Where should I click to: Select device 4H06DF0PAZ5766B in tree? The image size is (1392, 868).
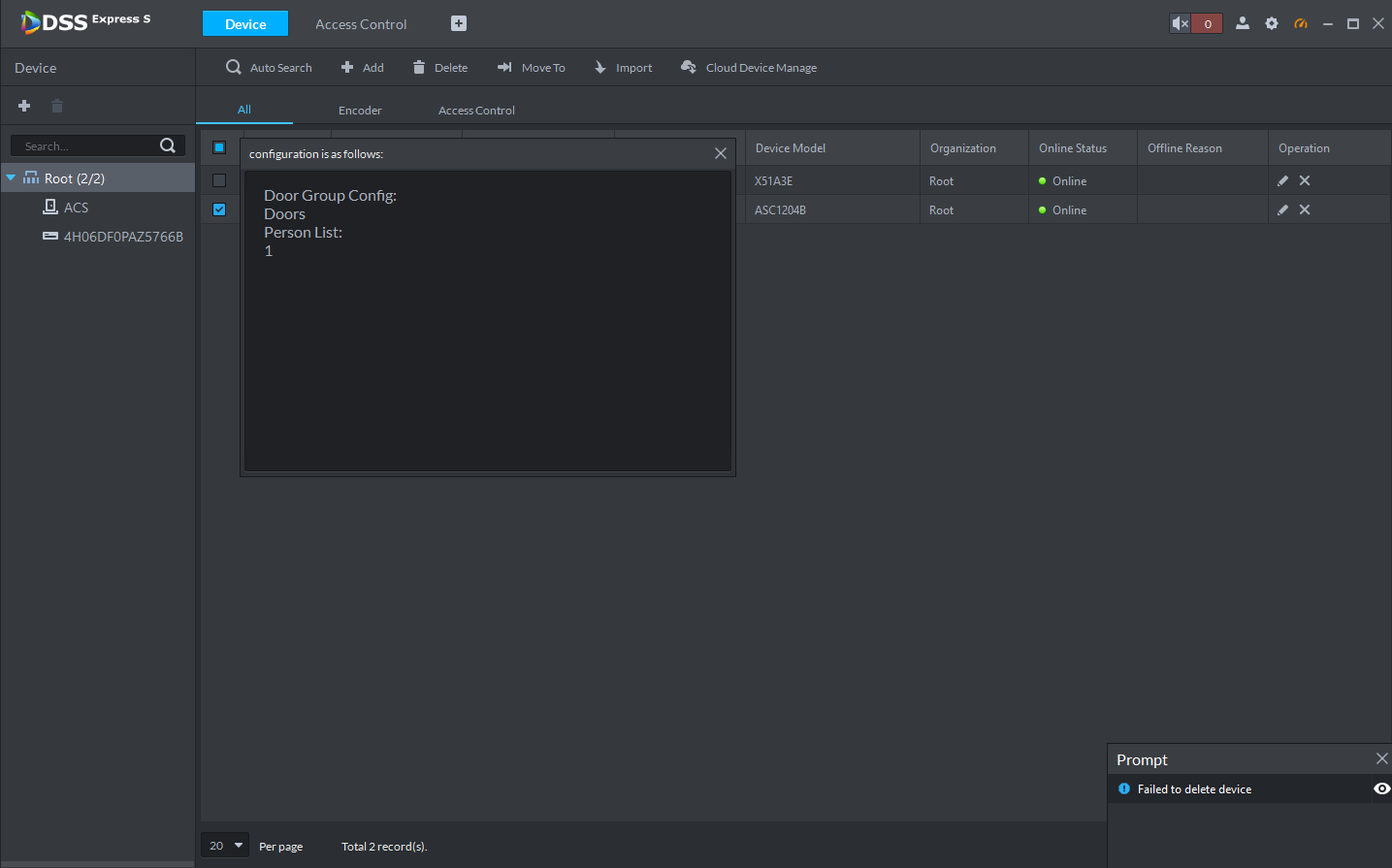point(123,237)
